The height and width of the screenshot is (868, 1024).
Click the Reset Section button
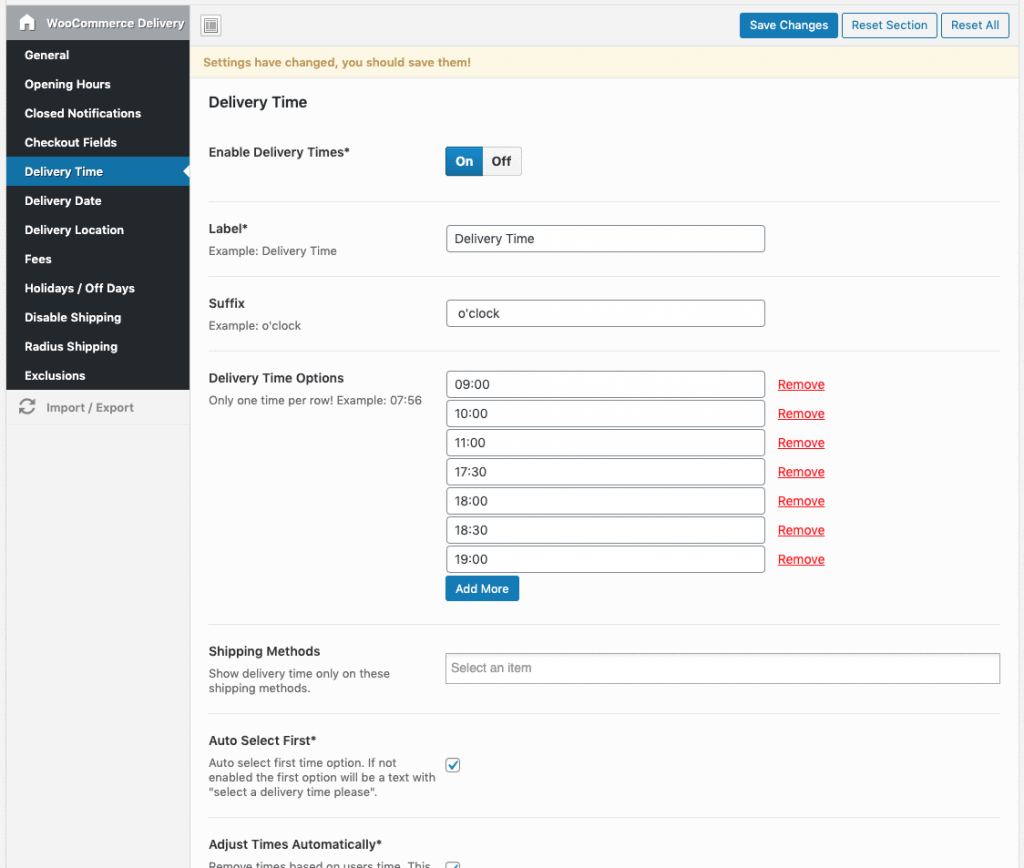coord(889,25)
